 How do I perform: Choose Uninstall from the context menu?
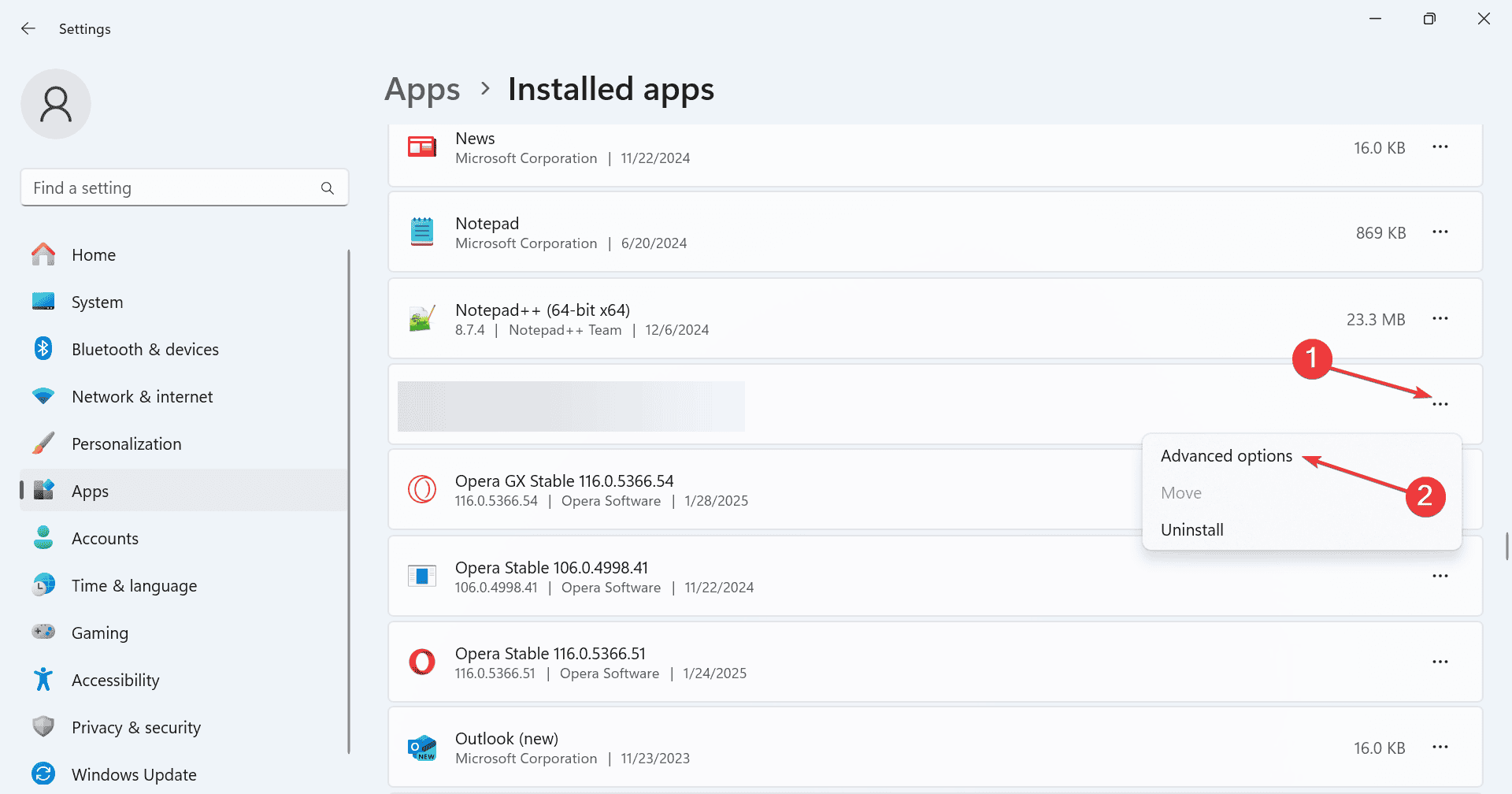coord(1192,530)
